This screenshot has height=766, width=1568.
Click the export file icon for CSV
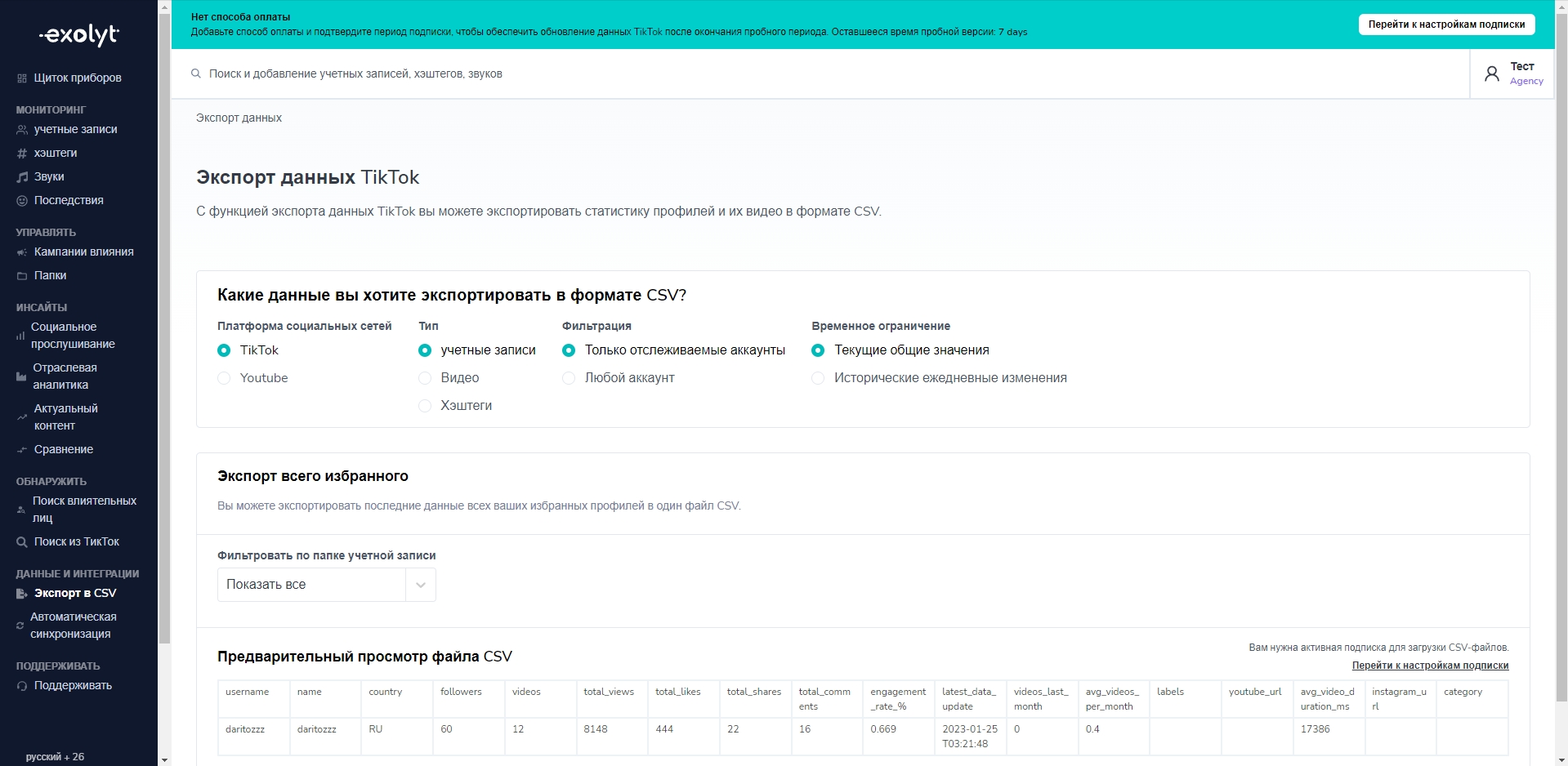22,594
